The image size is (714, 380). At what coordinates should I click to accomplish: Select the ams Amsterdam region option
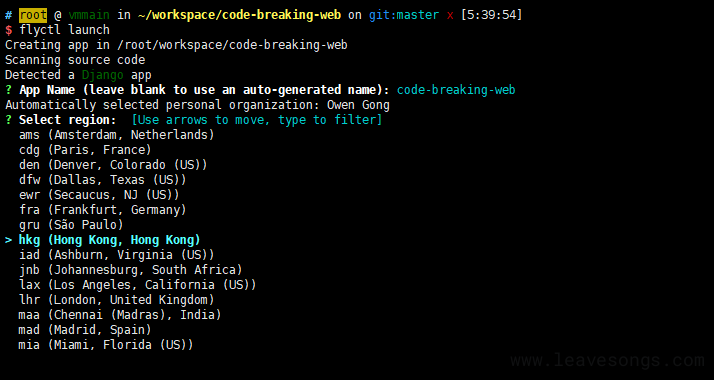point(117,135)
